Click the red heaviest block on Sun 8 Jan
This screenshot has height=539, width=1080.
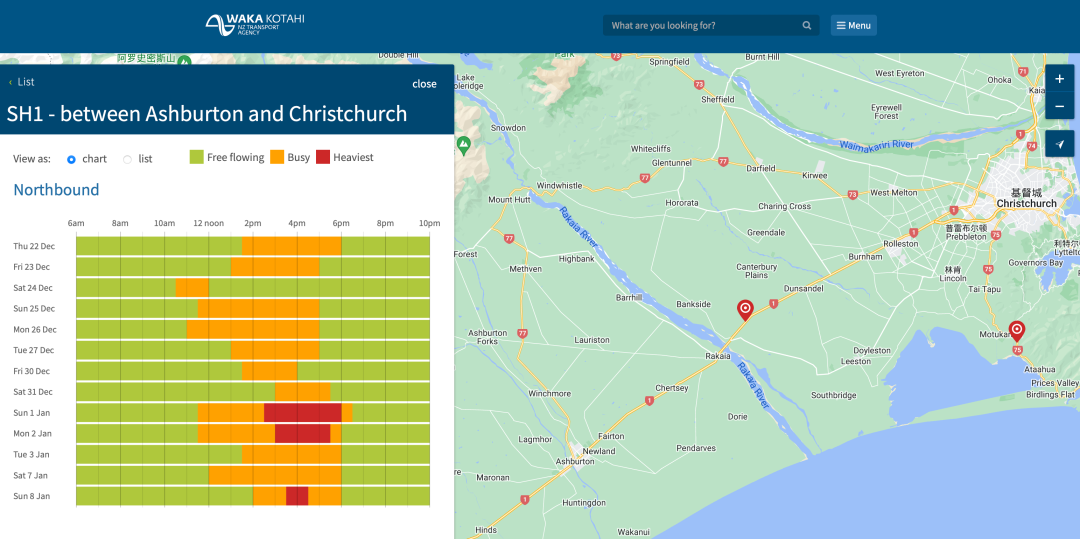[x=297, y=496]
